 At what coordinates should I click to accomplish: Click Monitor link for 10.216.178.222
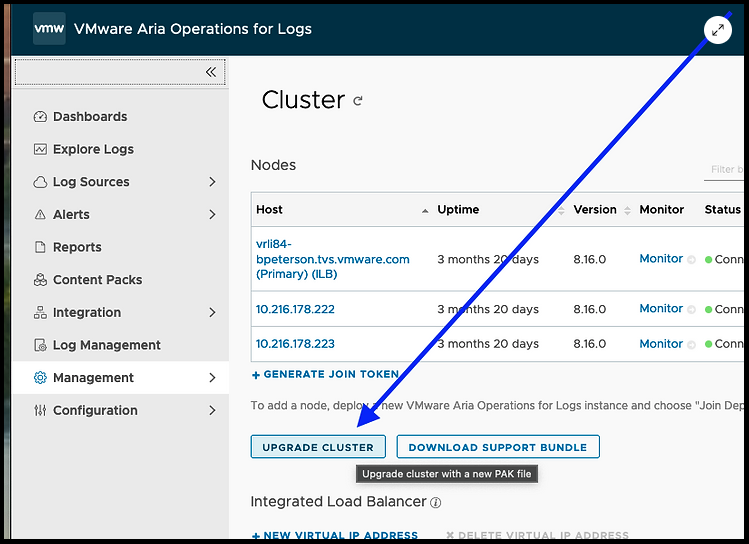[x=661, y=308]
